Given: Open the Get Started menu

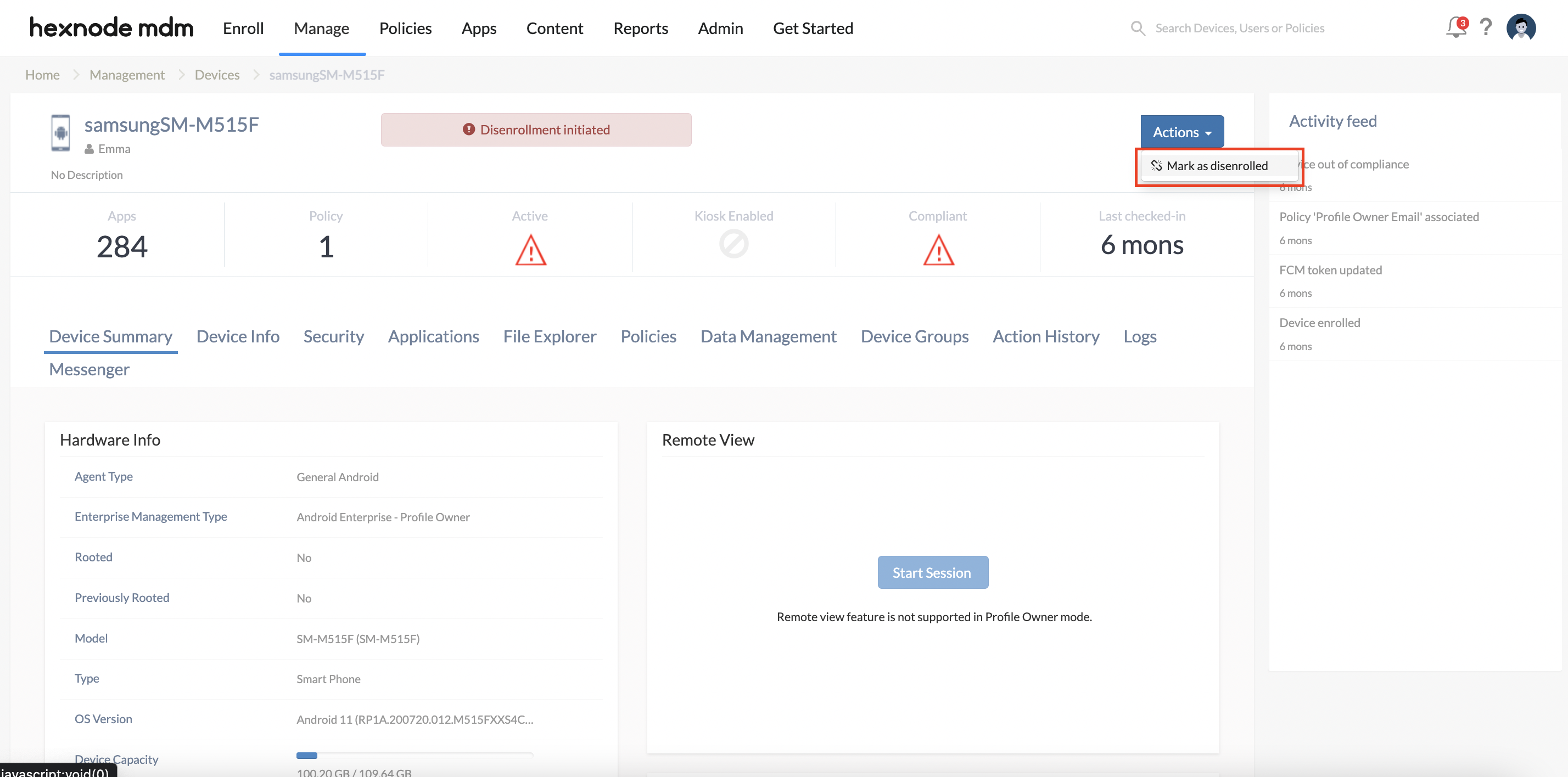Looking at the screenshot, I should [813, 28].
